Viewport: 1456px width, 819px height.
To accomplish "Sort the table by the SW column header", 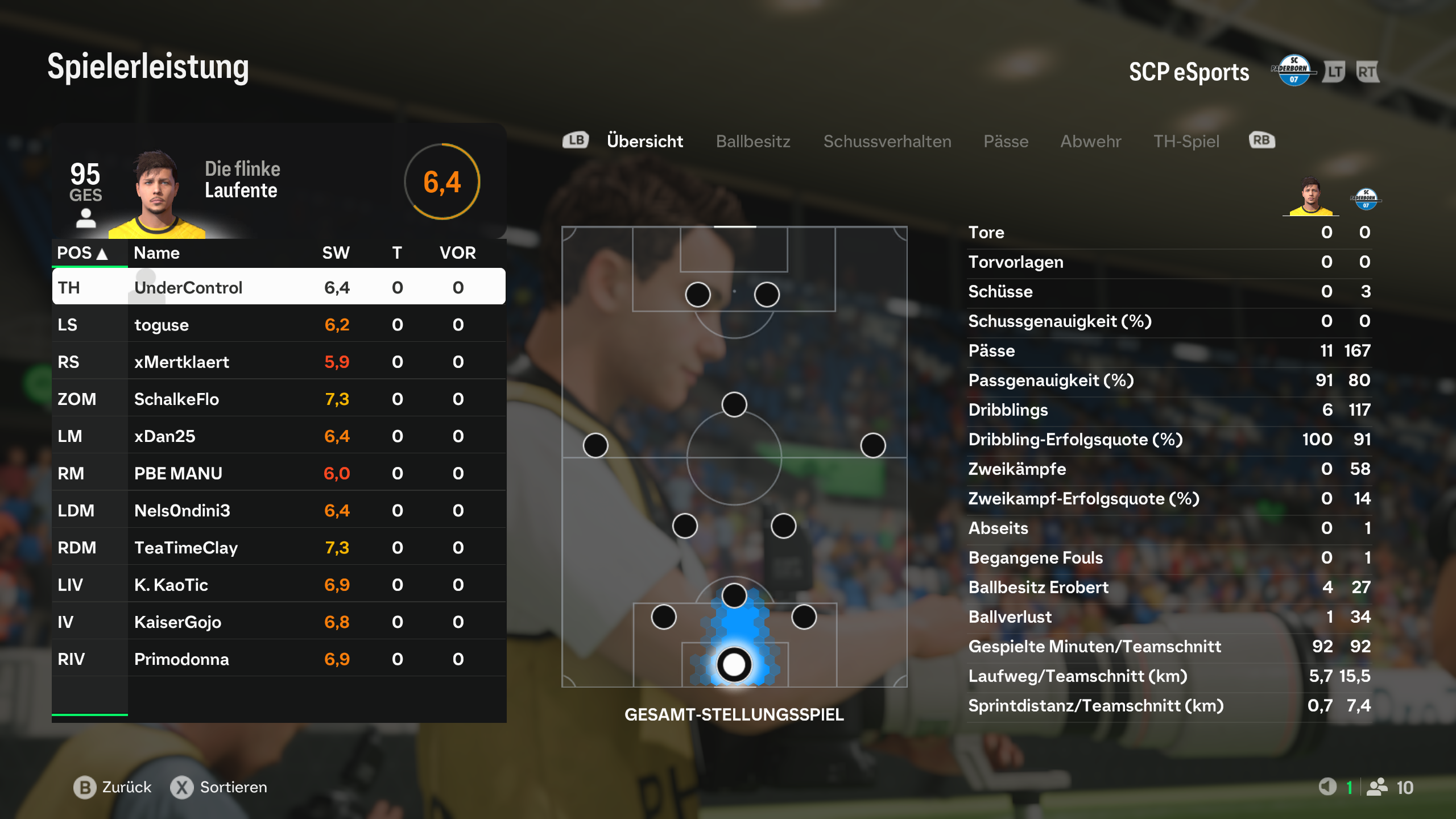I will tap(336, 253).
